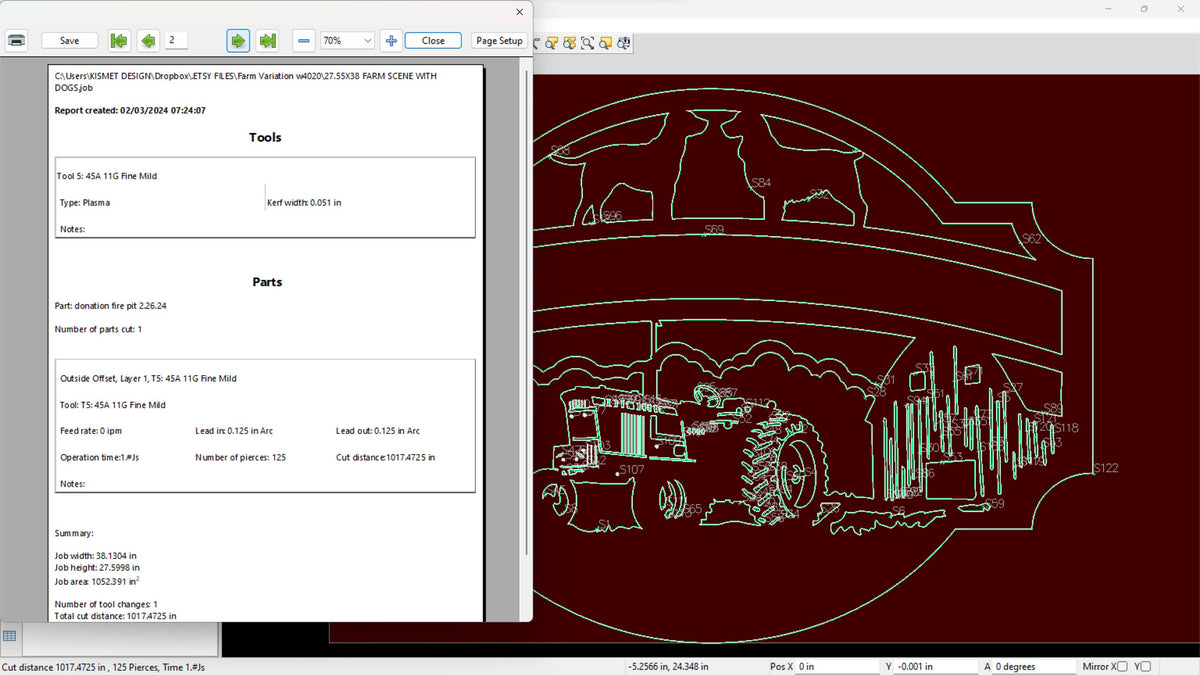Select the S62 label on the right outline

pyautogui.click(x=1031, y=239)
